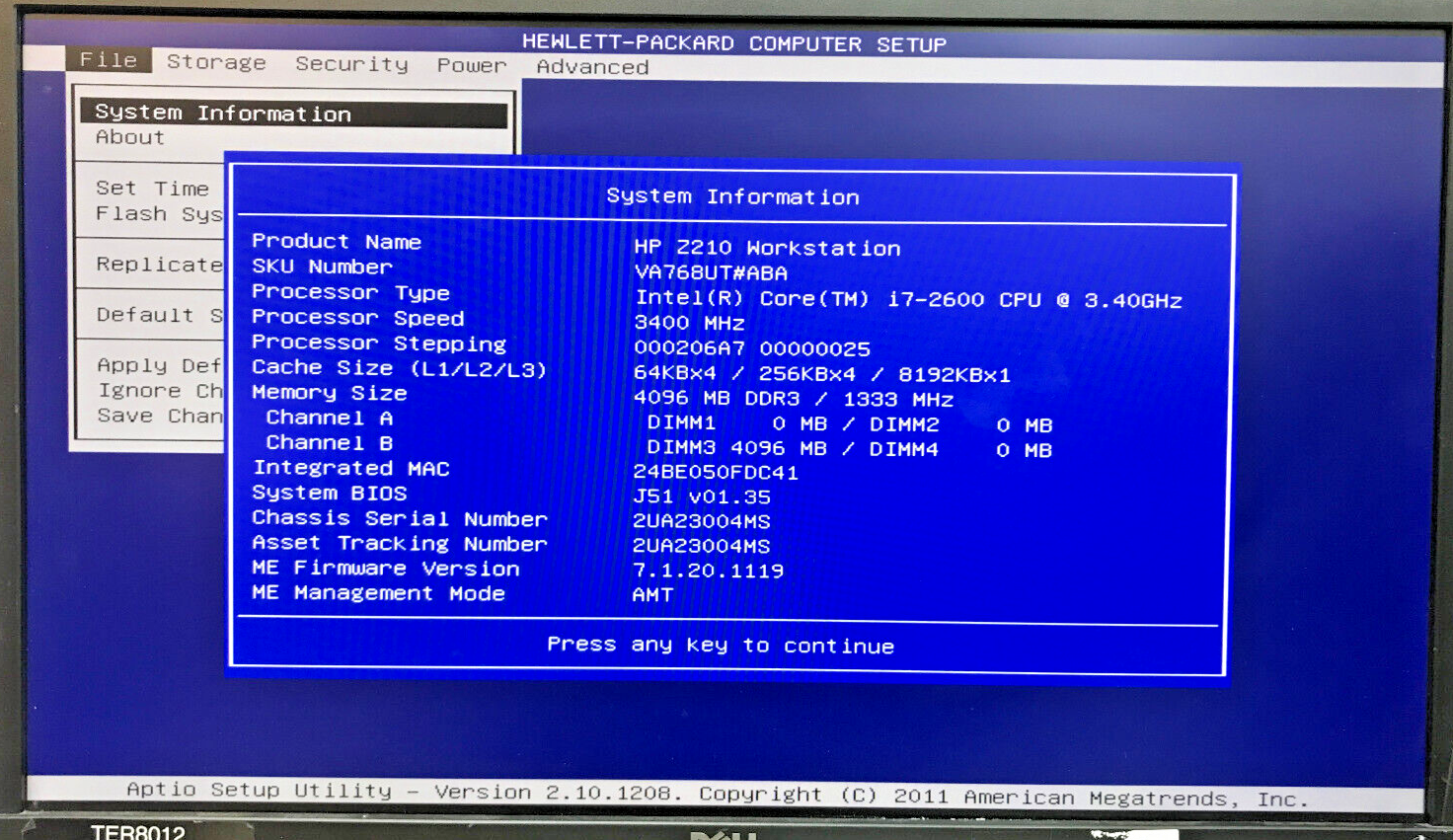
Task: Click the Processor Stepping label
Action: (x=379, y=343)
